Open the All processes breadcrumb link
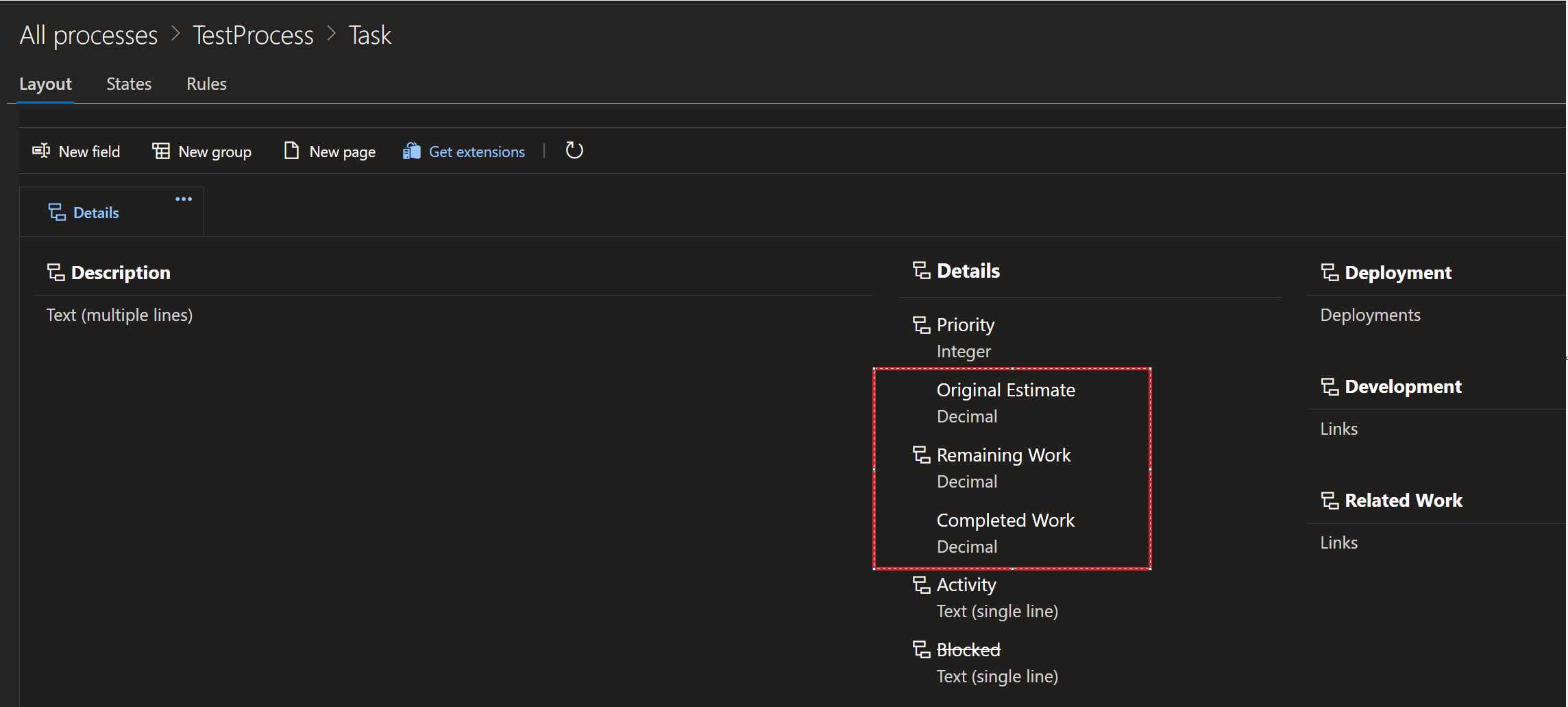Screen dimensions: 1568x707 (88, 34)
